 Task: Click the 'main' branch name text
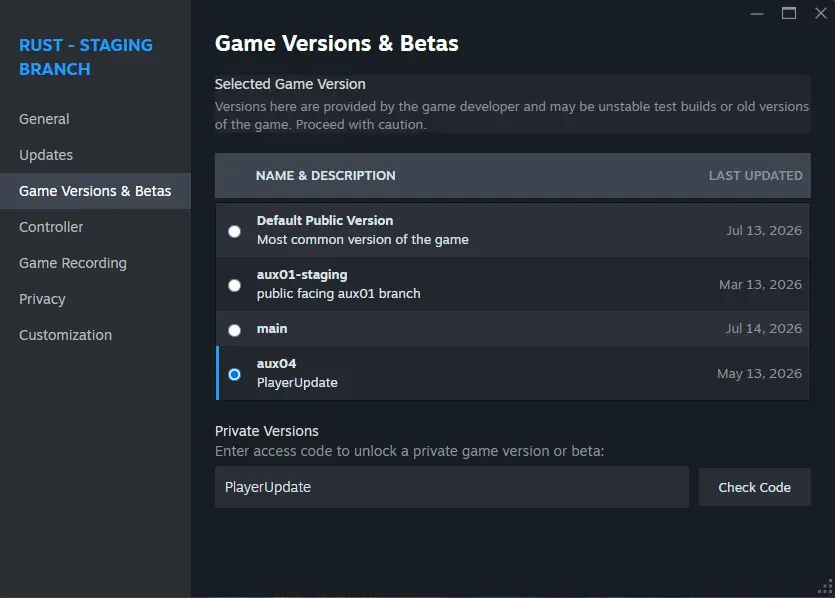click(x=272, y=329)
